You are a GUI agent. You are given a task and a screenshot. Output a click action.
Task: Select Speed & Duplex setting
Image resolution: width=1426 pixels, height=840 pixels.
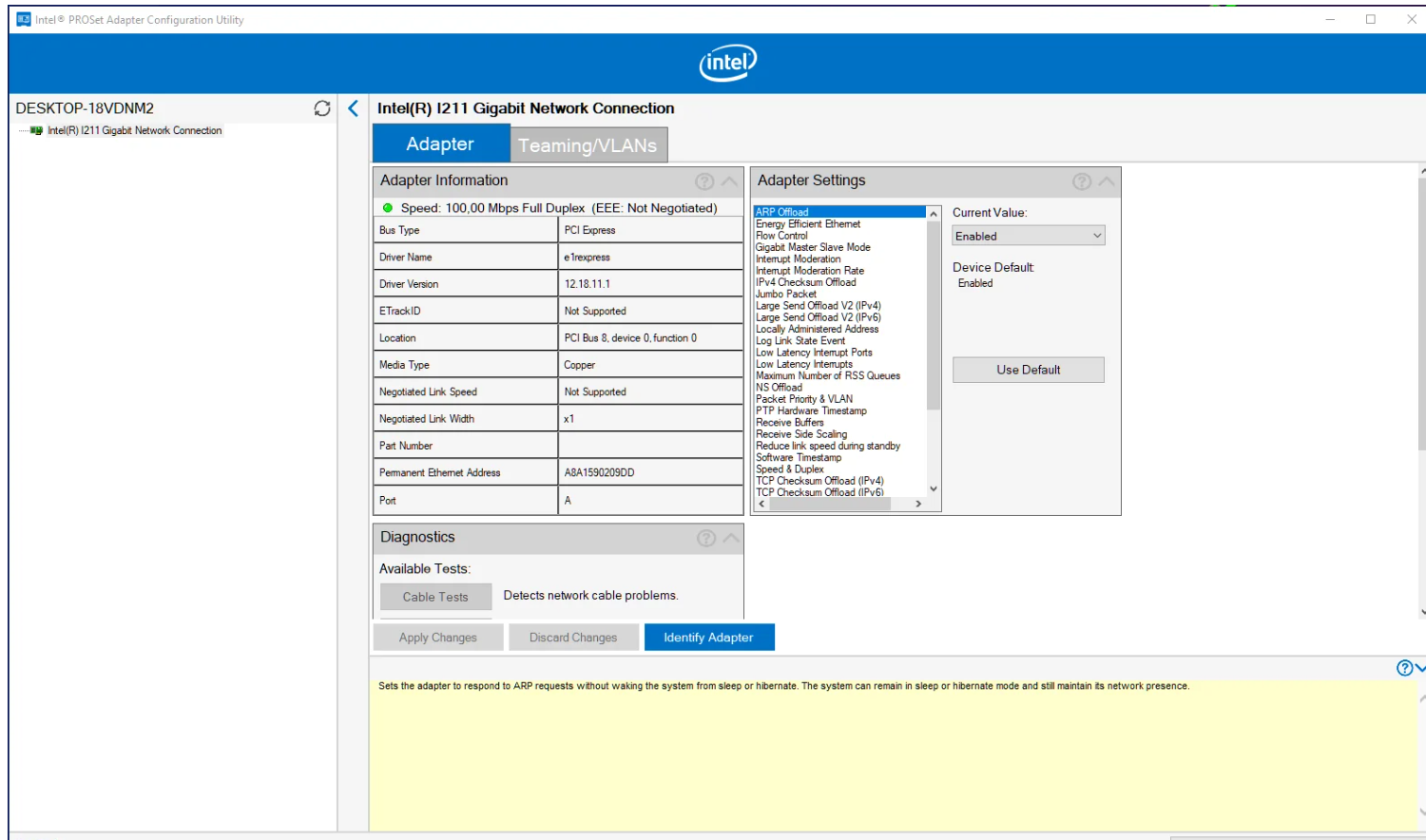(x=790, y=469)
